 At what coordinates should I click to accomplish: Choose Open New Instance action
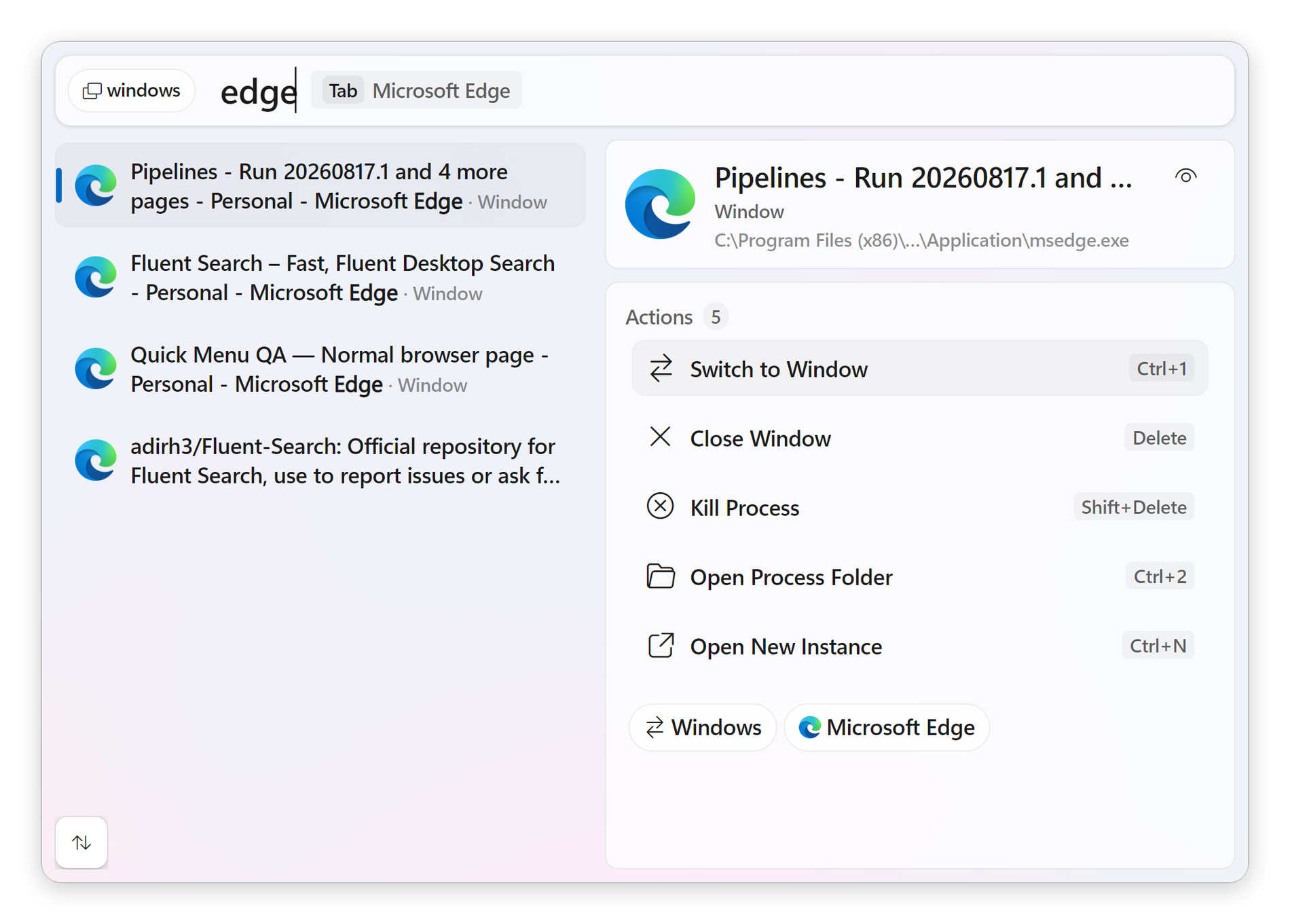point(920,646)
